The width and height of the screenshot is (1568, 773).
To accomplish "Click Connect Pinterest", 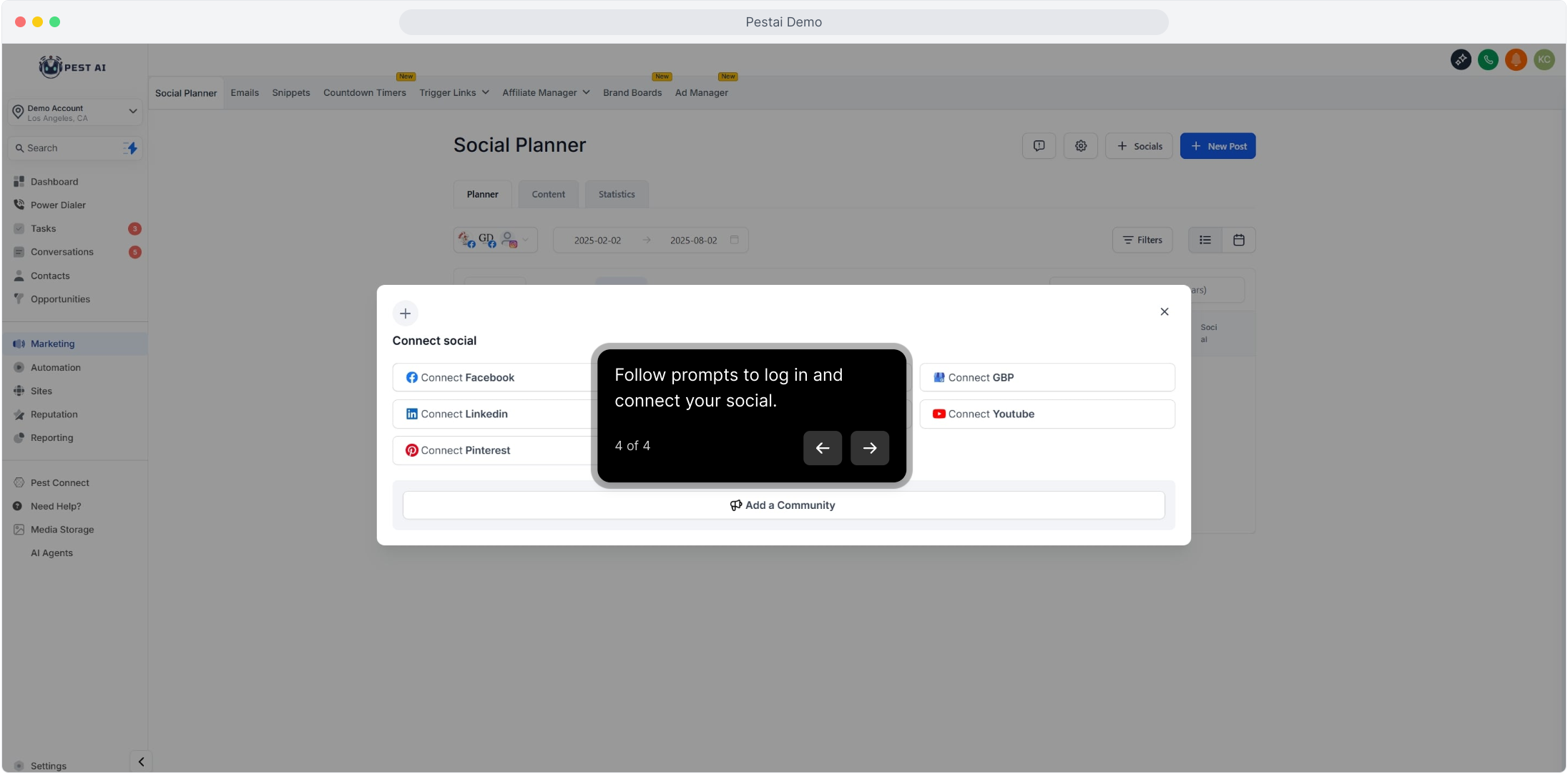I will [493, 450].
